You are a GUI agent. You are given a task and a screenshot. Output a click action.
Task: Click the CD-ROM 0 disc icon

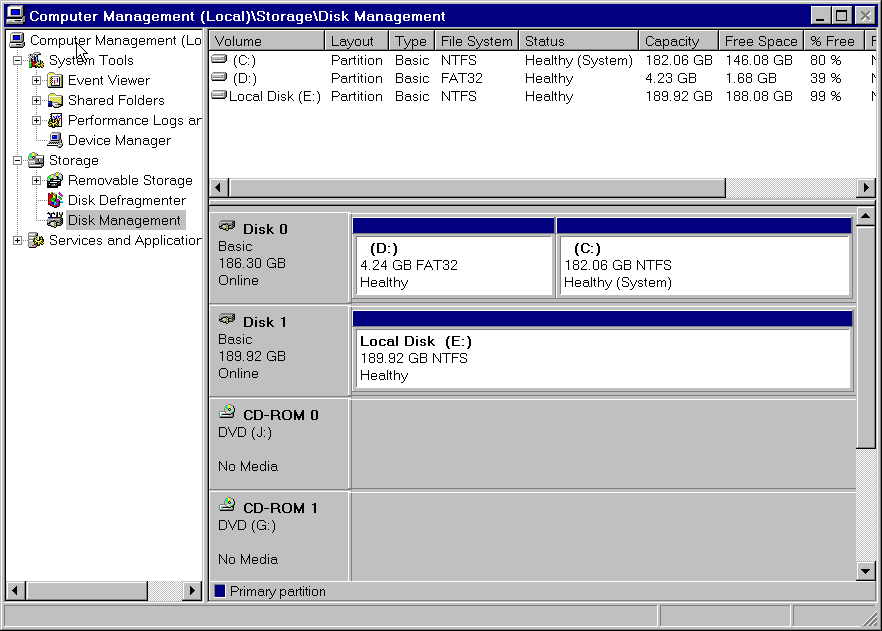point(227,412)
